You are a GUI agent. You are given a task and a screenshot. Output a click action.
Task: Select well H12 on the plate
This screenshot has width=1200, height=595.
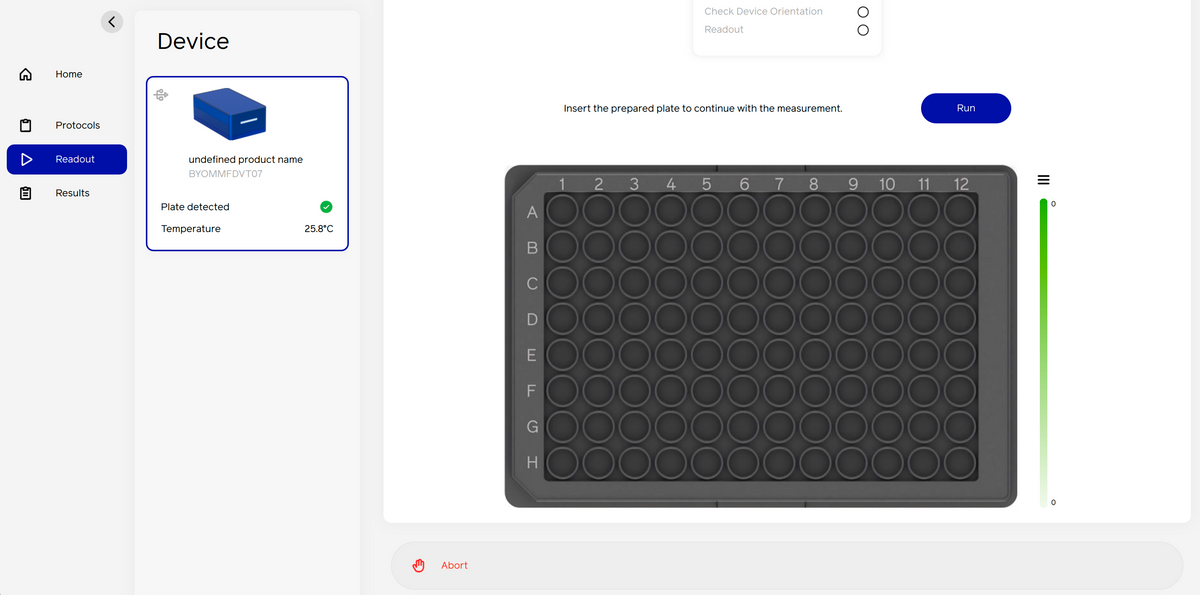coord(960,462)
